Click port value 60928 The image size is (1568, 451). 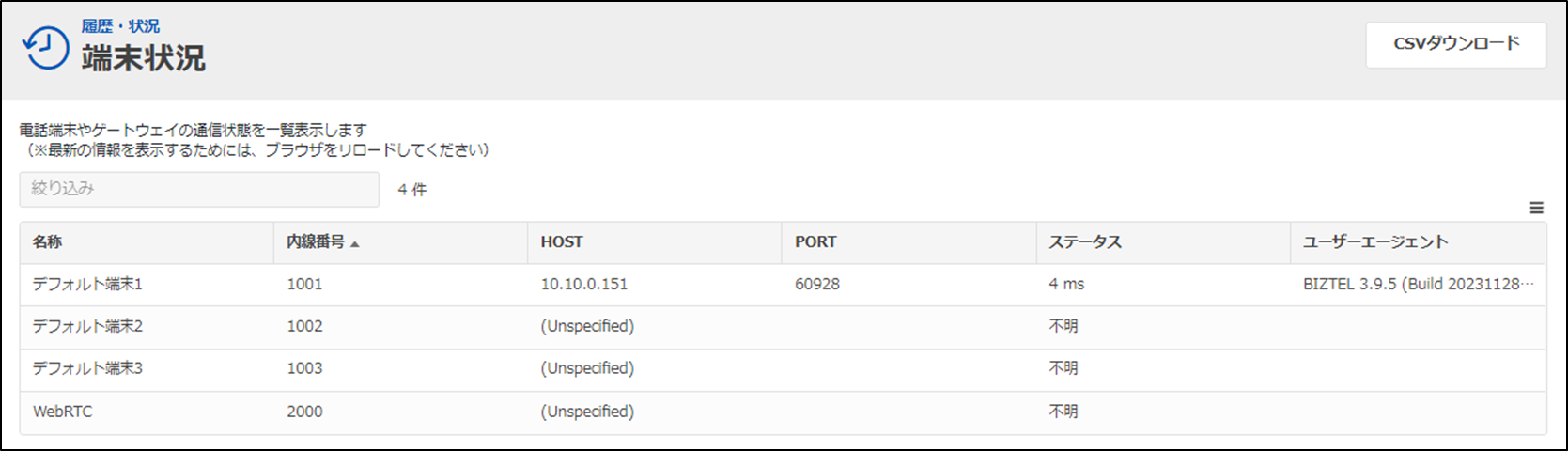[817, 285]
